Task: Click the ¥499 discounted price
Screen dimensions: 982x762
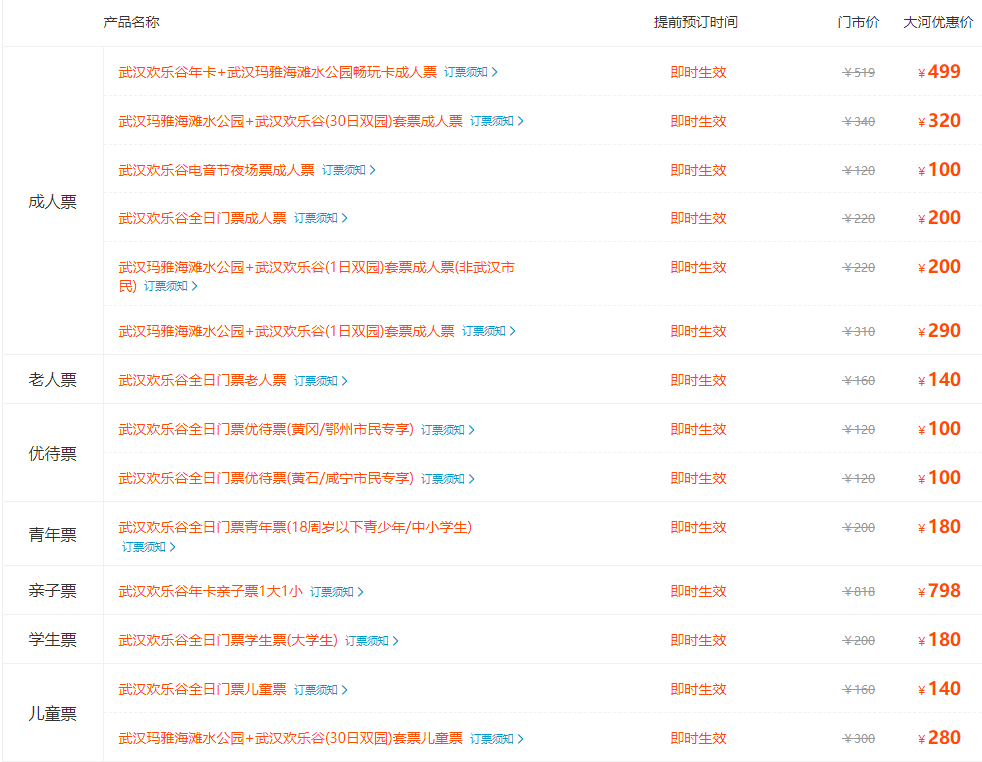Action: click(x=939, y=71)
